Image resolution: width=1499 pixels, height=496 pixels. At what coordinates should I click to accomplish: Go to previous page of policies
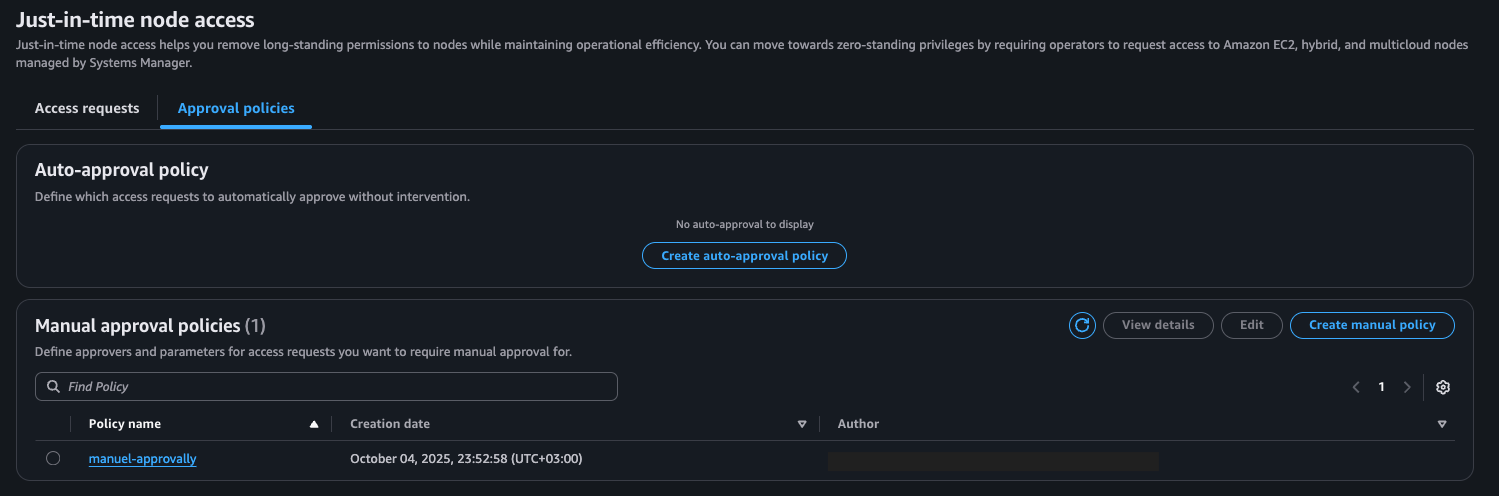(x=1356, y=387)
